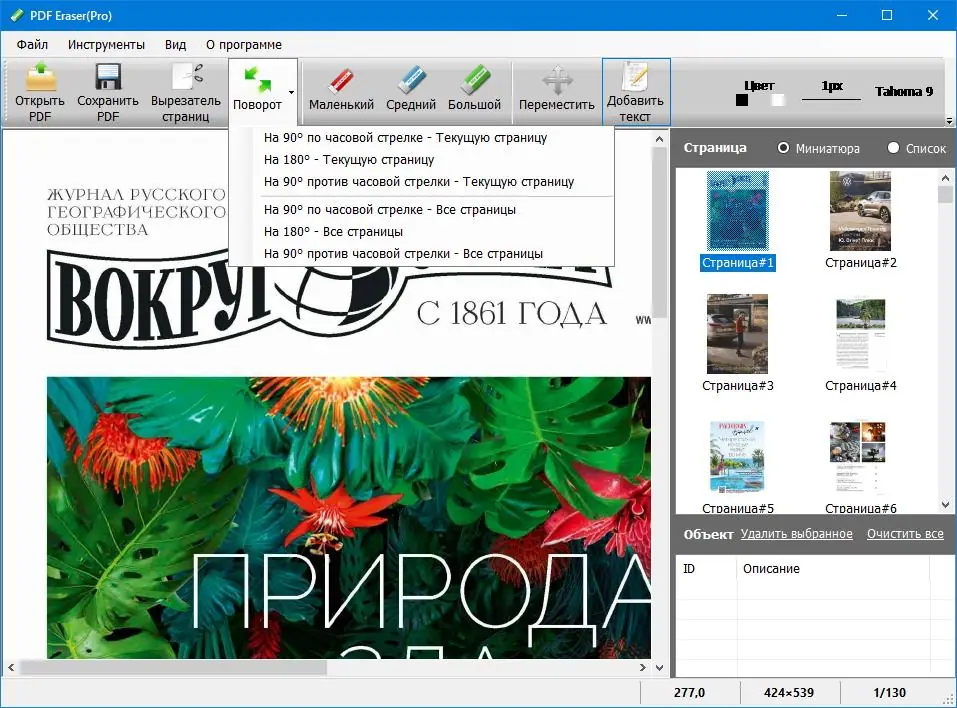The width and height of the screenshot is (957, 708).
Task: Select the small eraser size
Action: click(x=339, y=90)
